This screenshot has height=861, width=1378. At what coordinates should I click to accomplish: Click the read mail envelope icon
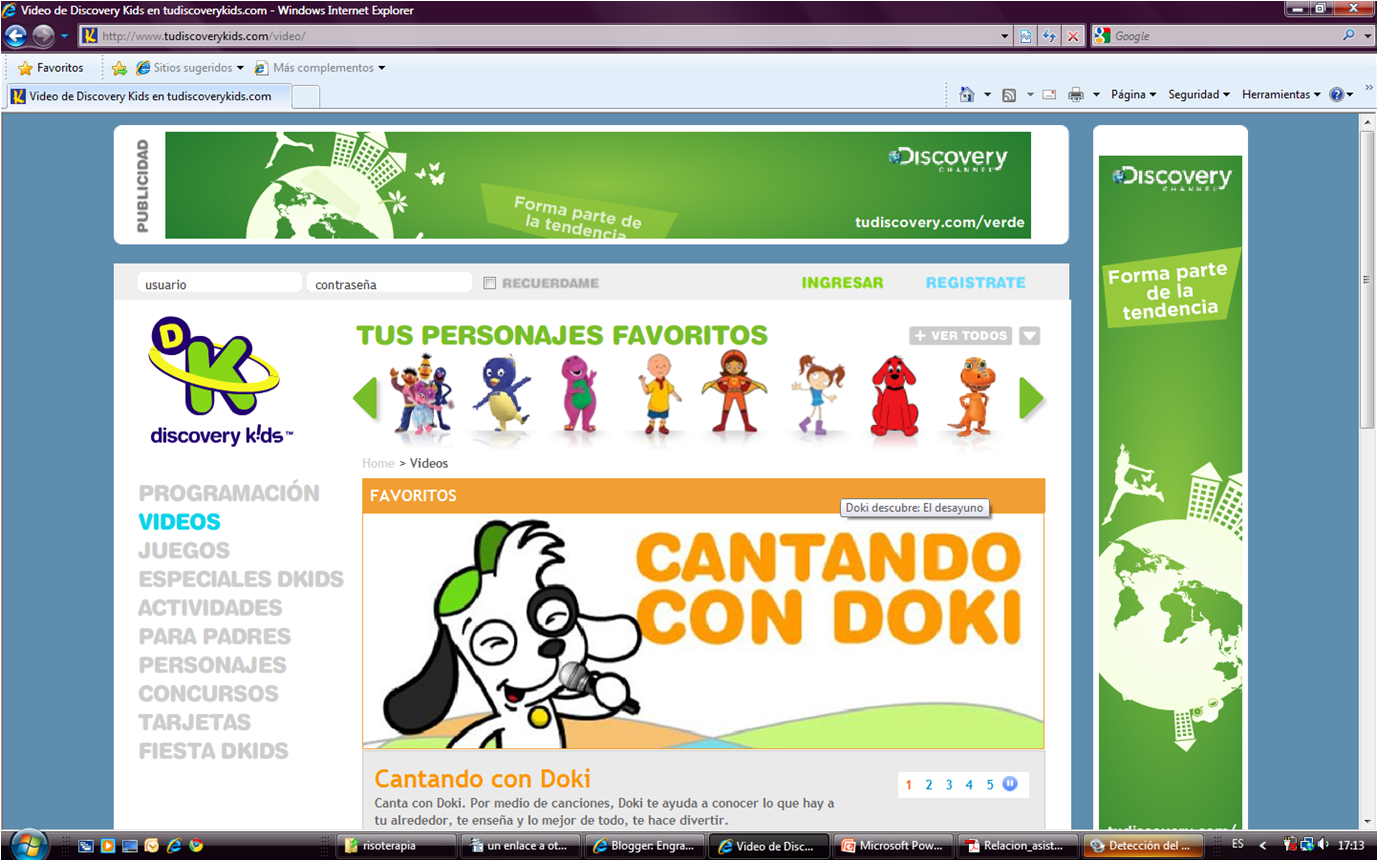[1049, 95]
